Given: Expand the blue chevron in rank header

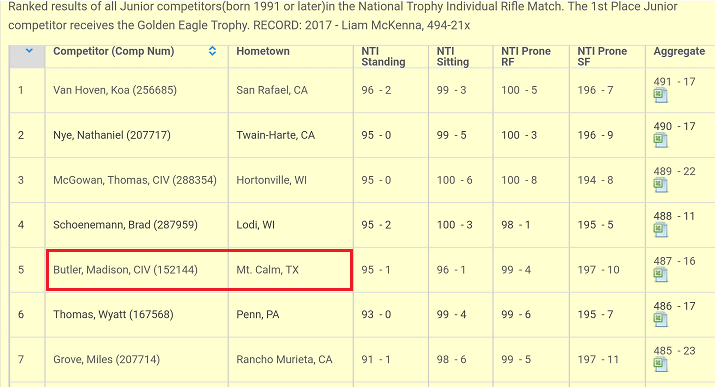Looking at the screenshot, I should click(x=29, y=51).
